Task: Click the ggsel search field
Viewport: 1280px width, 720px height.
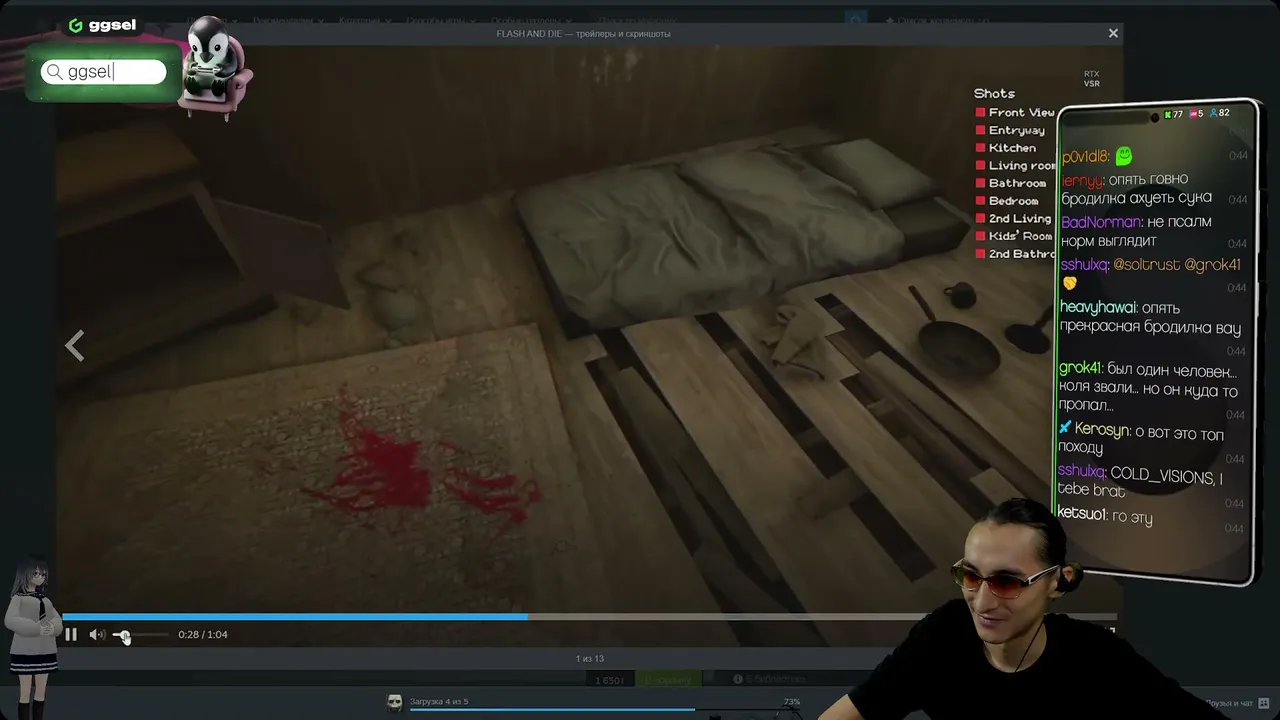Action: [x=103, y=72]
